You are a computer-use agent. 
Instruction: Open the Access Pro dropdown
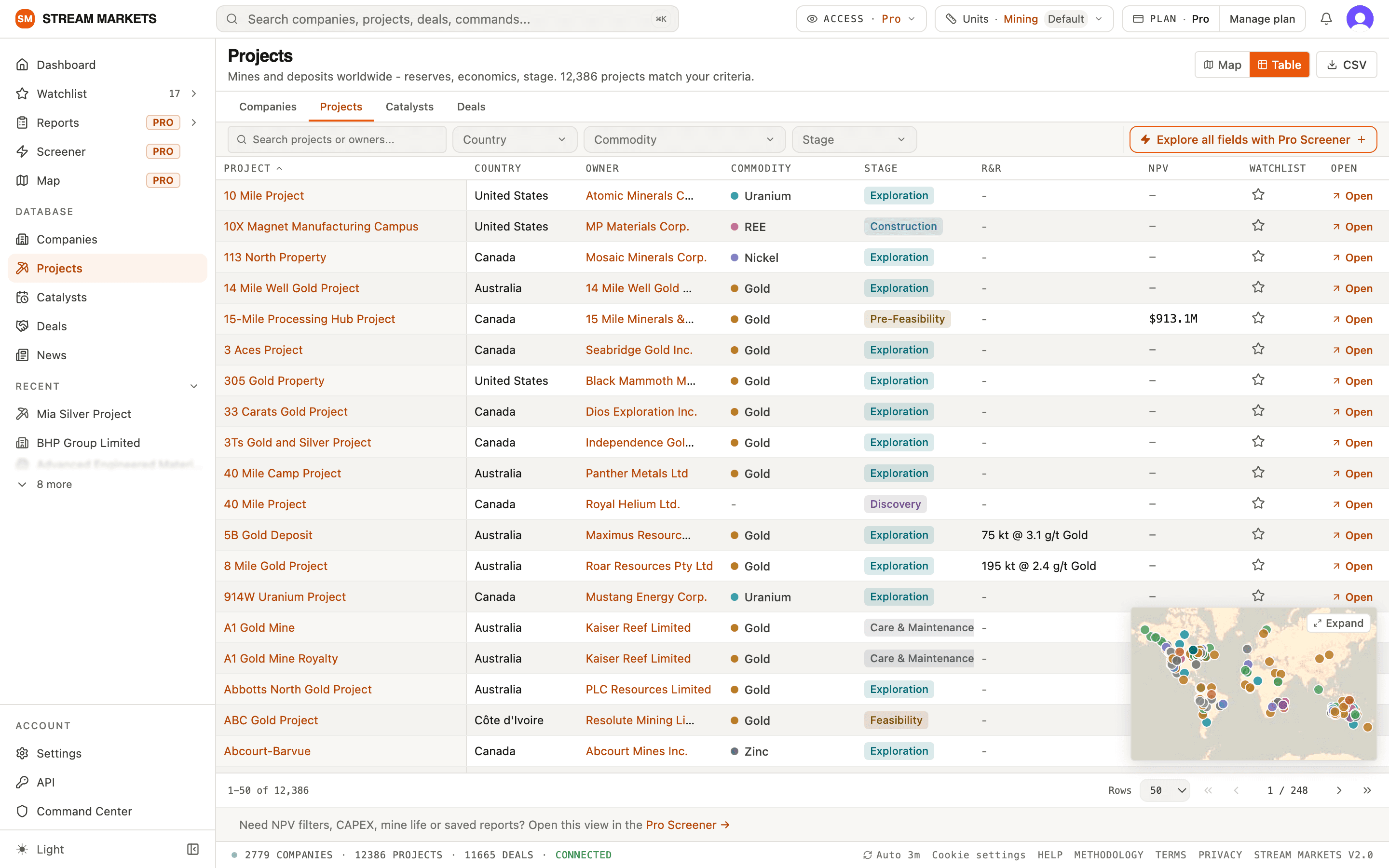(861, 19)
